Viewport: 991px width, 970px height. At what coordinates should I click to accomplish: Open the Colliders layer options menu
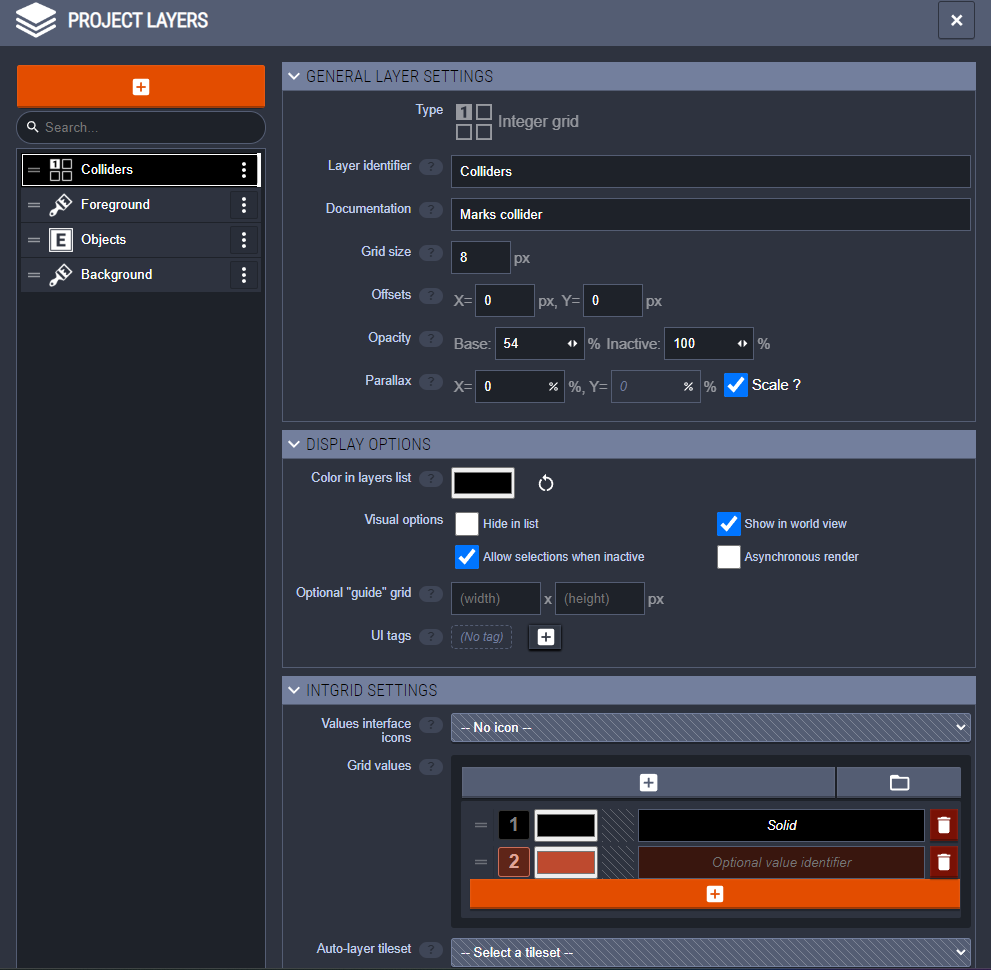(243, 170)
